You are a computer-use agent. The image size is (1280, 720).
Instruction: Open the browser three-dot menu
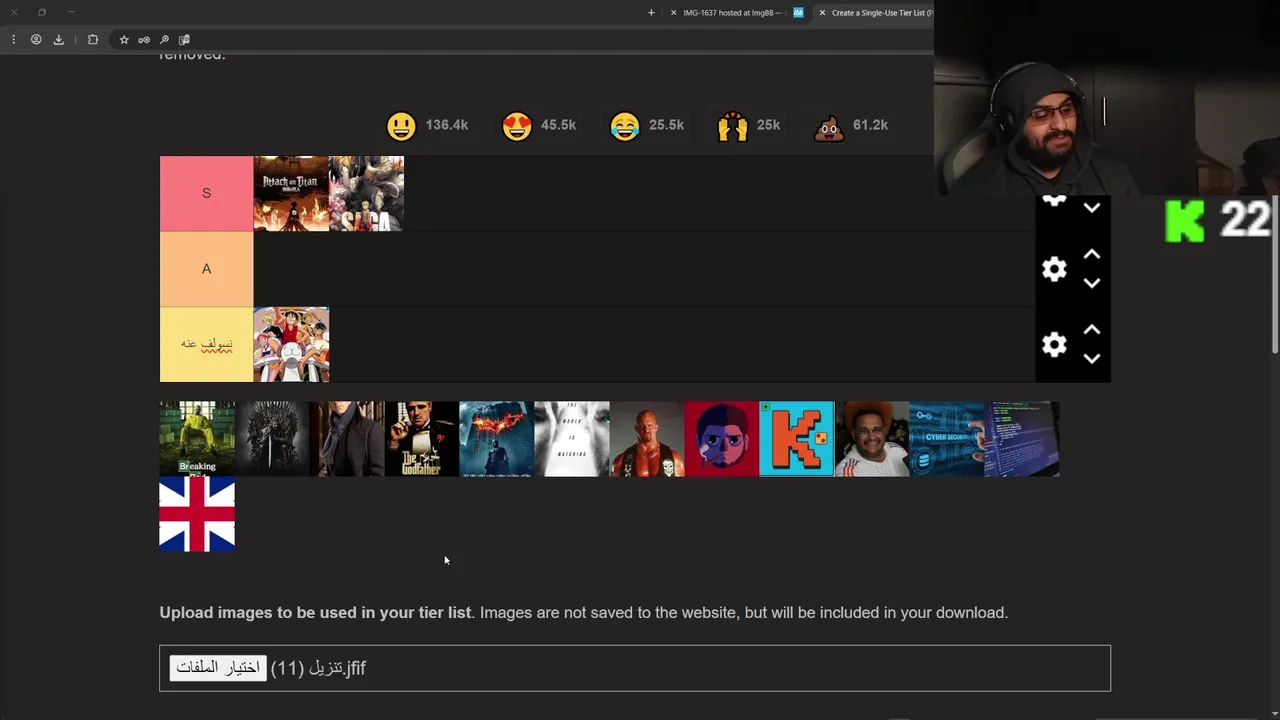(x=13, y=40)
